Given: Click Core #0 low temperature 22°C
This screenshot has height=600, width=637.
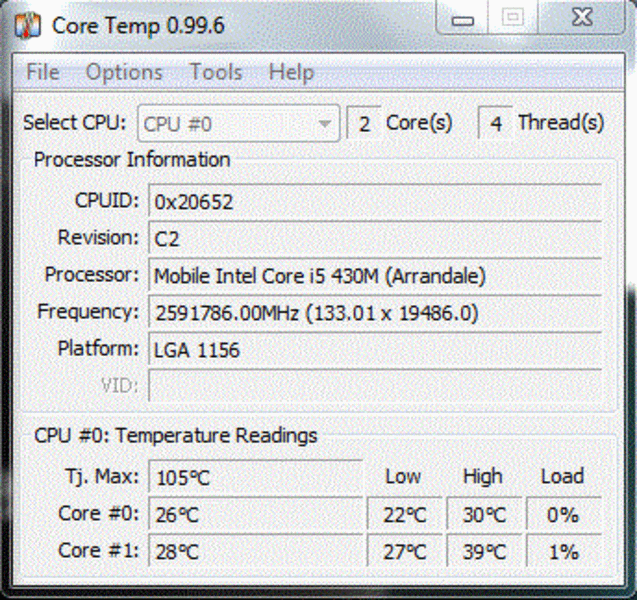Looking at the screenshot, I should pyautogui.click(x=405, y=514).
